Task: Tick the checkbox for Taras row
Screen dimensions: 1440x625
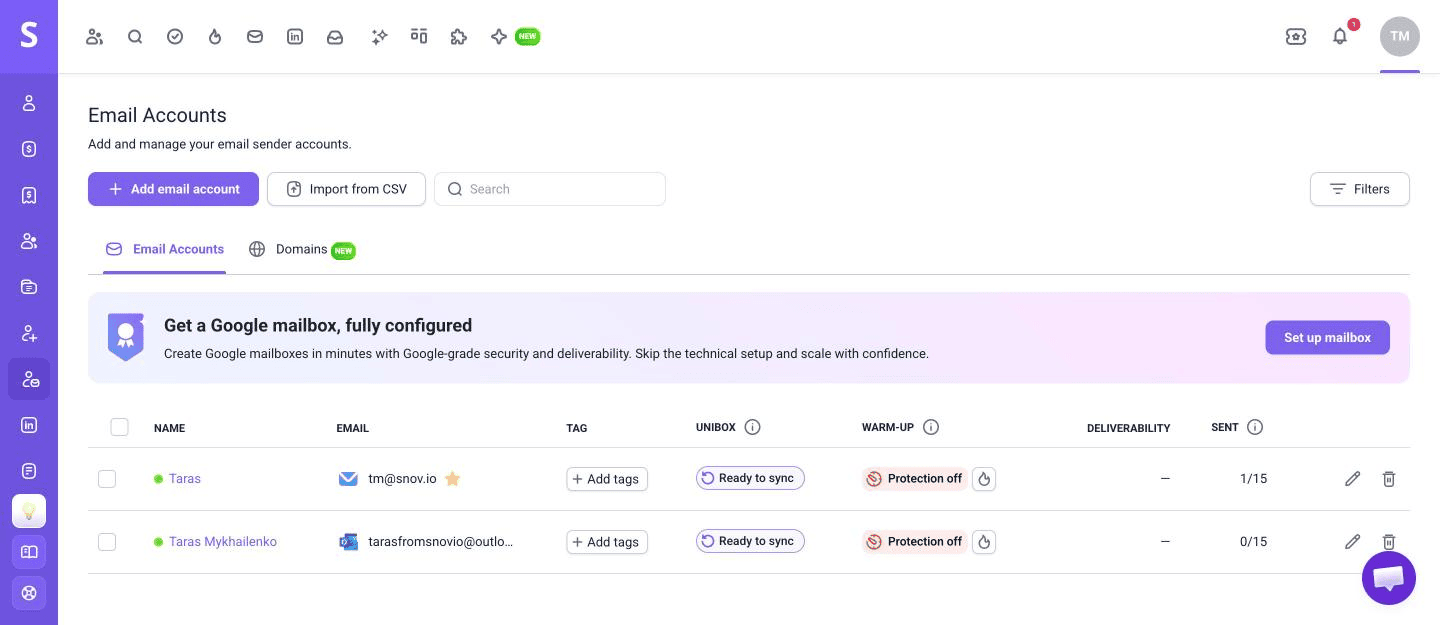Action: (107, 479)
